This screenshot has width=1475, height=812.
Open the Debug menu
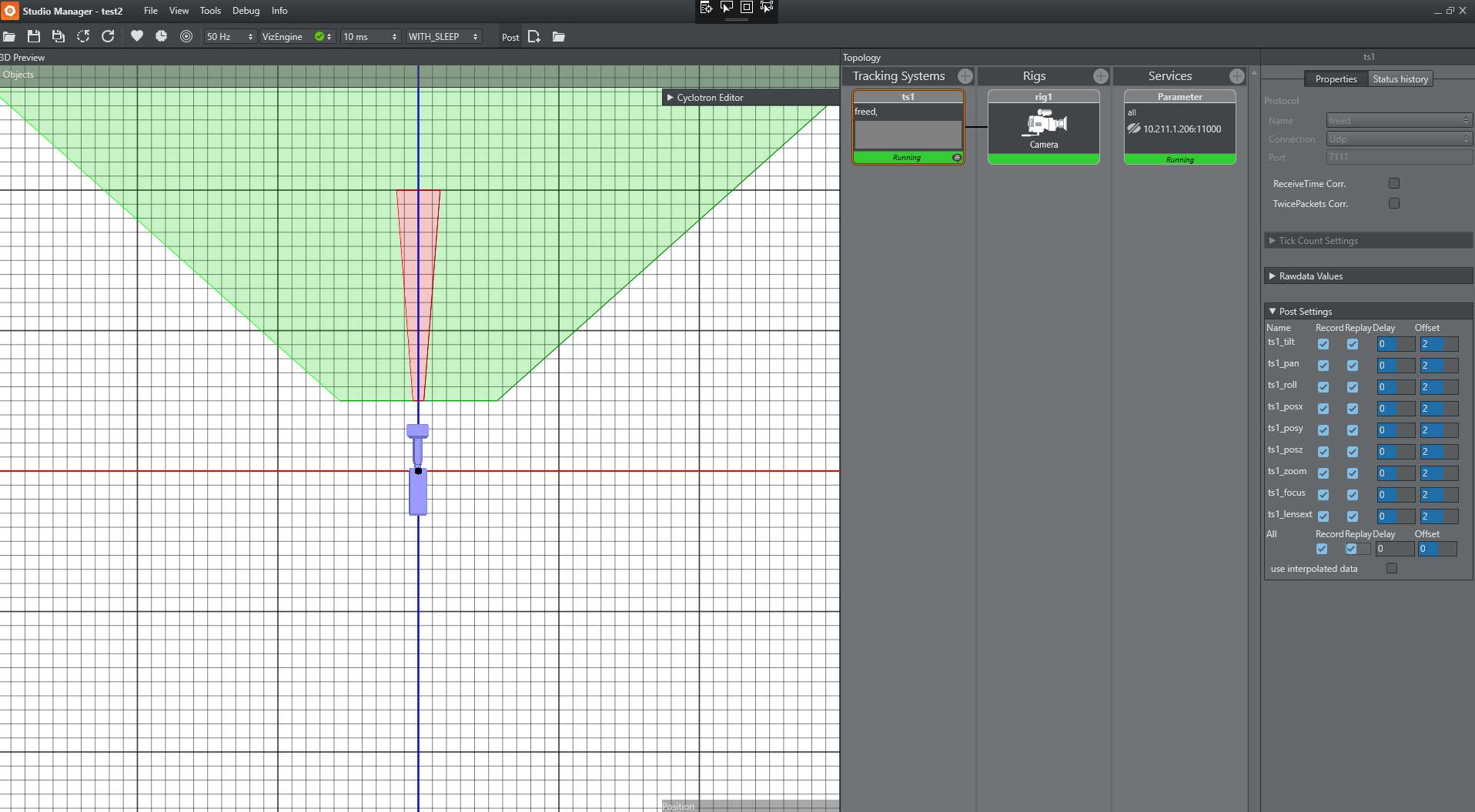246,11
